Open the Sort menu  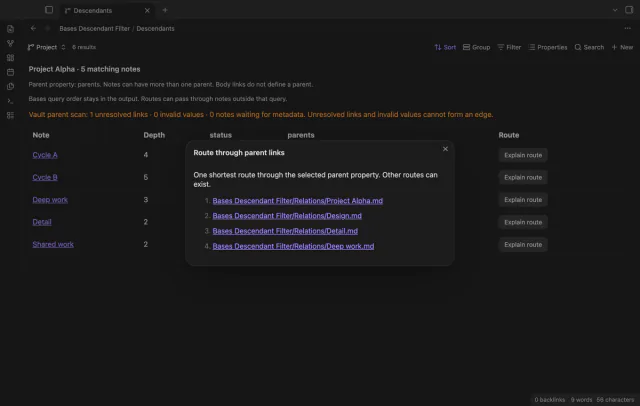tap(445, 47)
